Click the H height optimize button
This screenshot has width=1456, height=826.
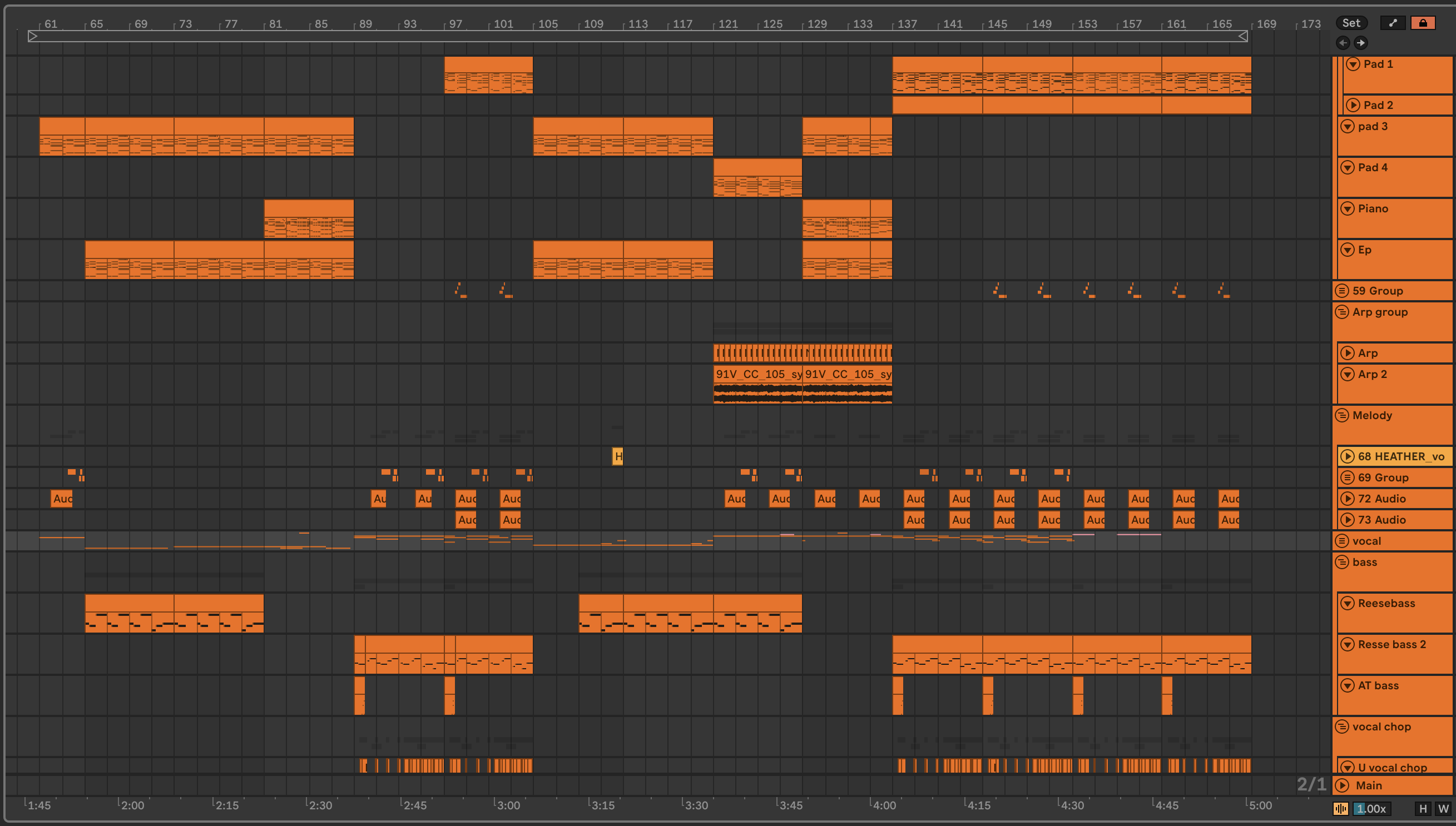click(1423, 808)
